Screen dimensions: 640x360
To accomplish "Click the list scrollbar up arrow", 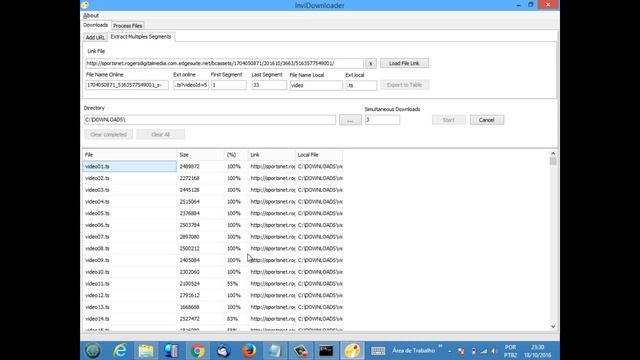I will coord(553,153).
